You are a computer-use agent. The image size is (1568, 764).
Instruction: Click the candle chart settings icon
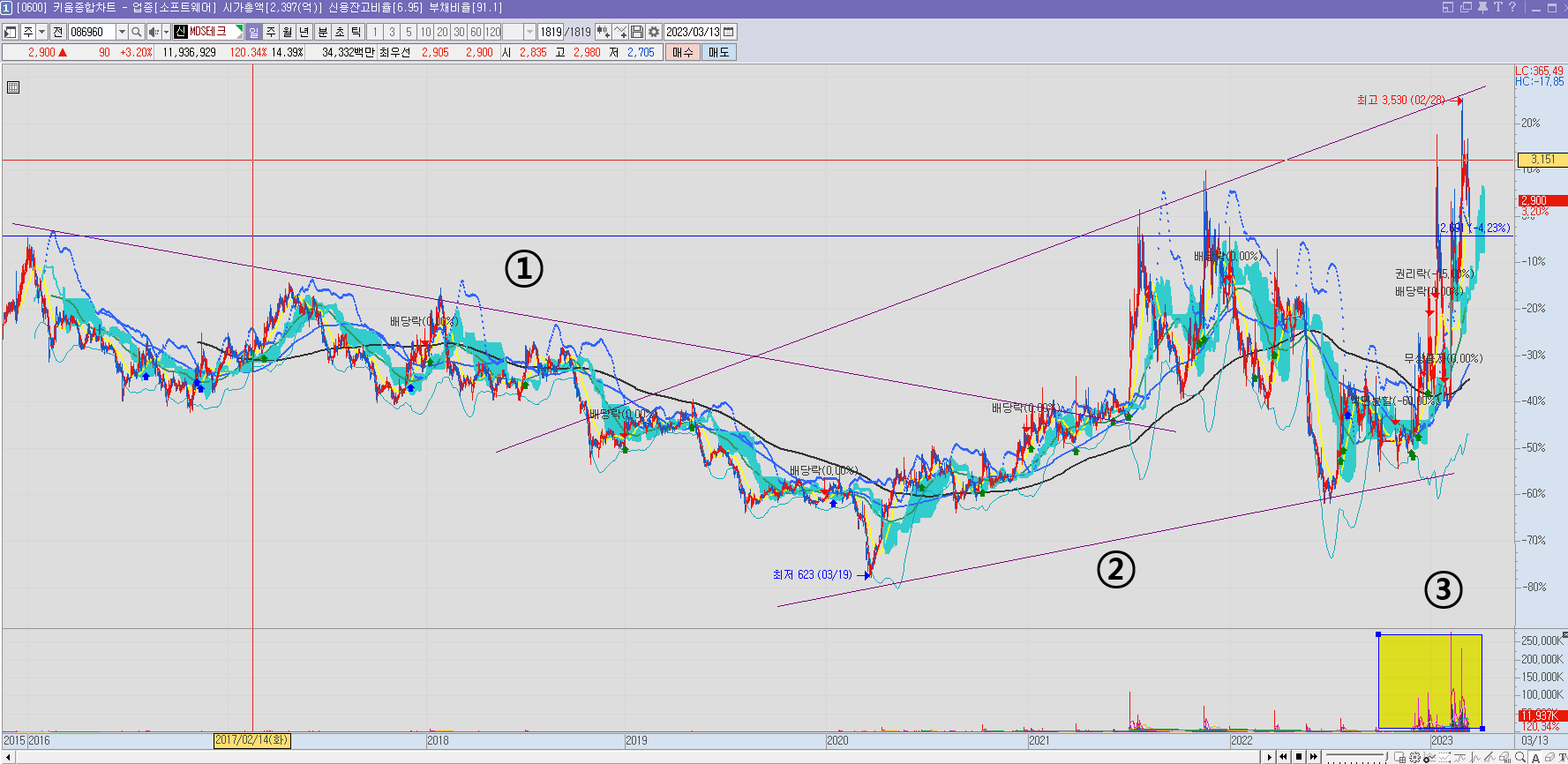coord(603,32)
